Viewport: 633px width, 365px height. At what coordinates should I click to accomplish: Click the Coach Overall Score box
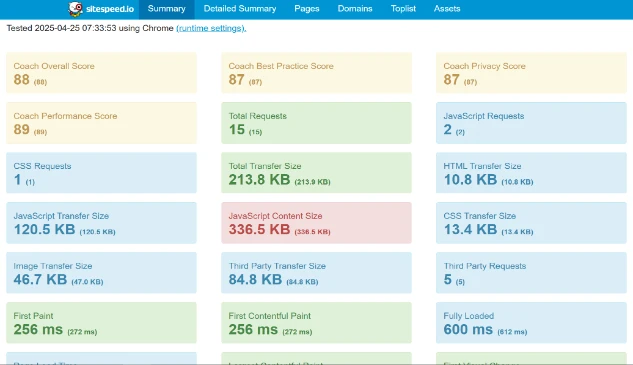[x=101, y=73]
